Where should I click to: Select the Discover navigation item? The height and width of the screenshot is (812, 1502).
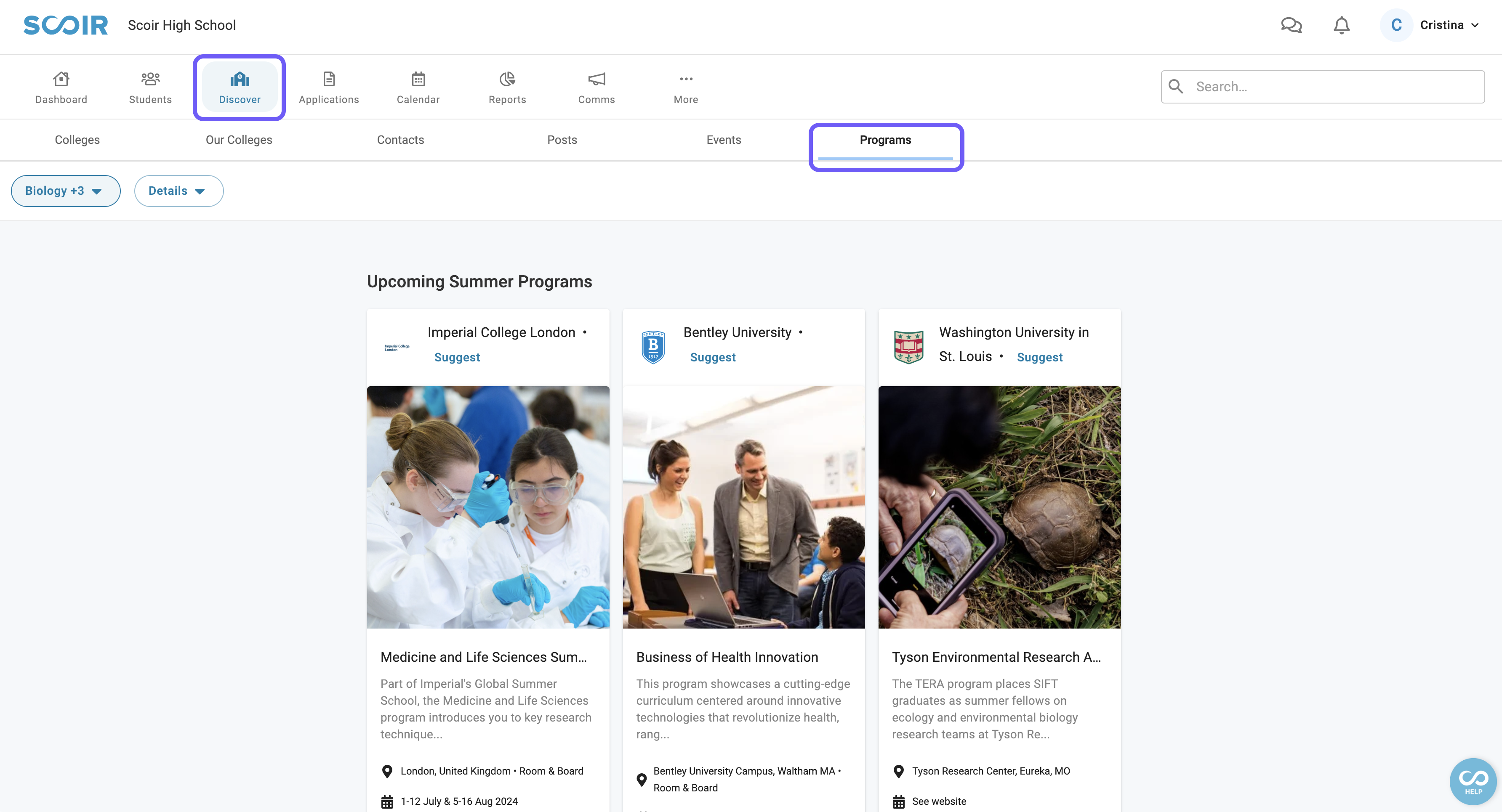pyautogui.click(x=240, y=88)
